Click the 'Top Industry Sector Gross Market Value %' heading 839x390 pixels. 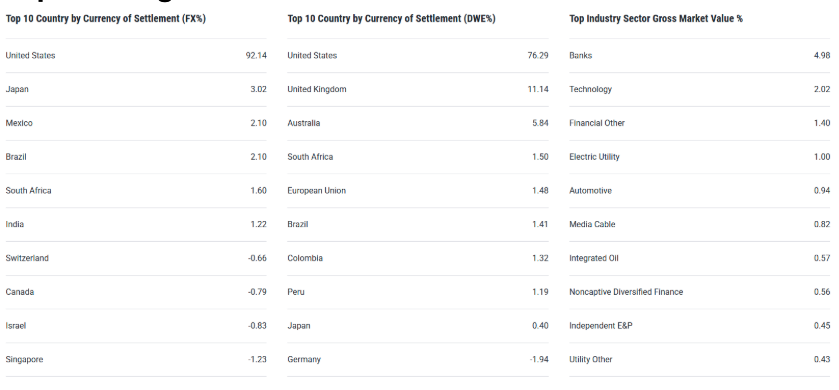[x=655, y=19]
